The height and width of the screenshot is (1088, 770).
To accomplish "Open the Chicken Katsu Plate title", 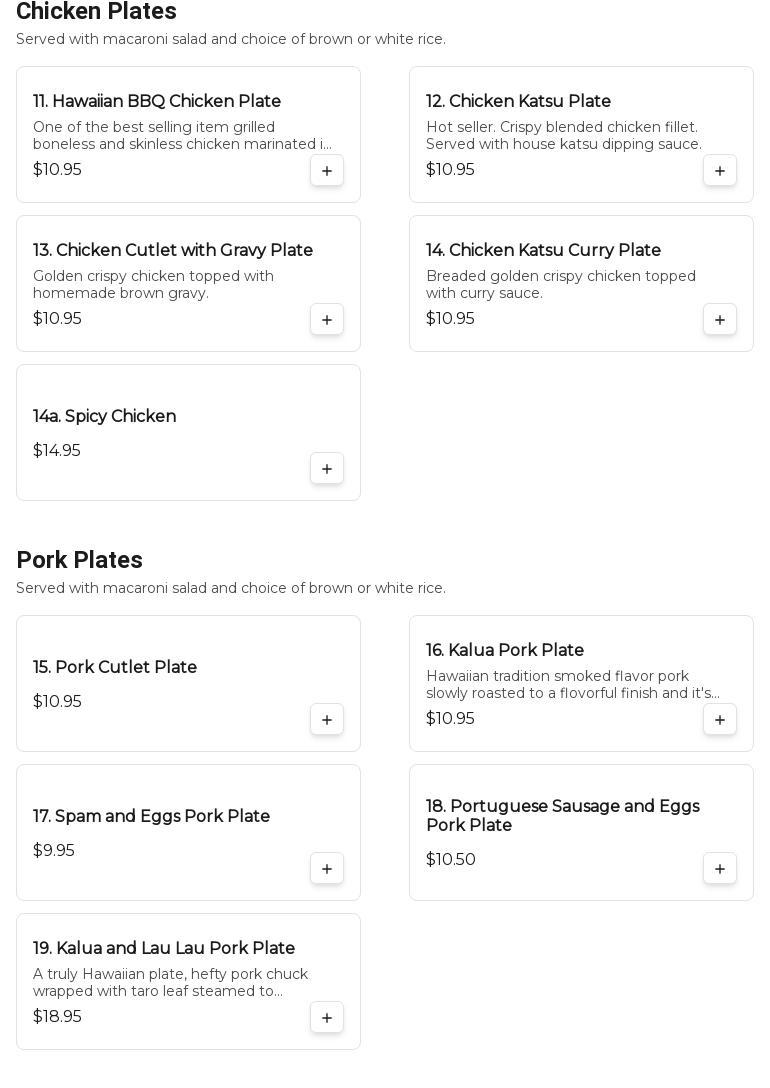I will (x=518, y=101).
